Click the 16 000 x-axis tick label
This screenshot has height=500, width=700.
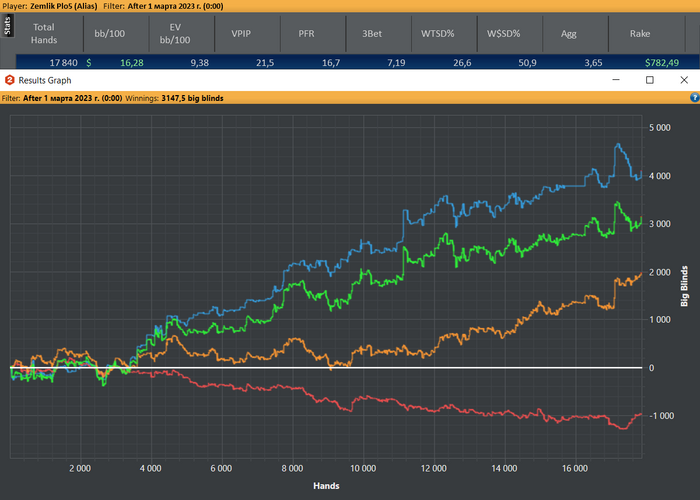click(x=575, y=468)
